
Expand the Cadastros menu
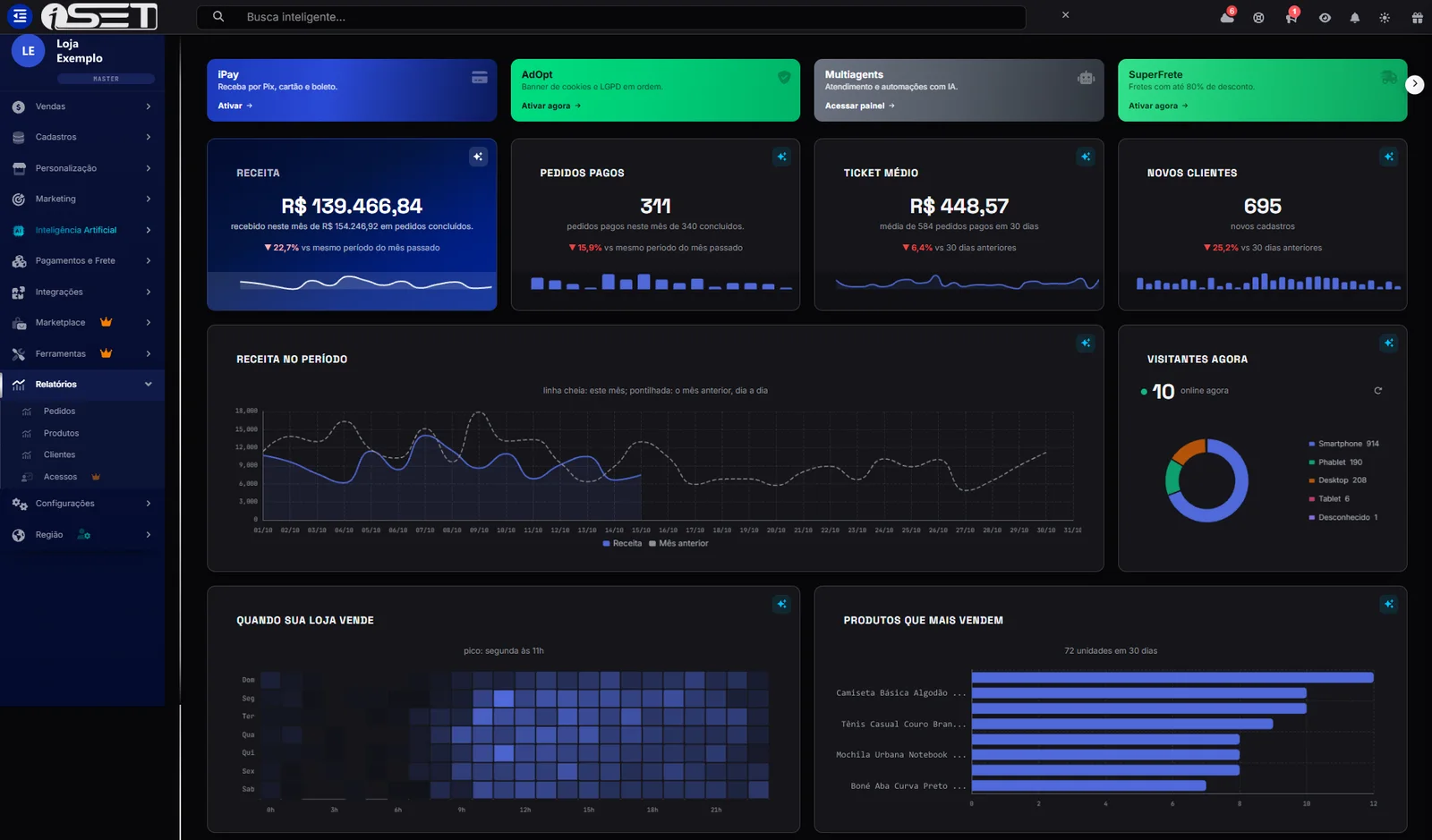coord(82,137)
